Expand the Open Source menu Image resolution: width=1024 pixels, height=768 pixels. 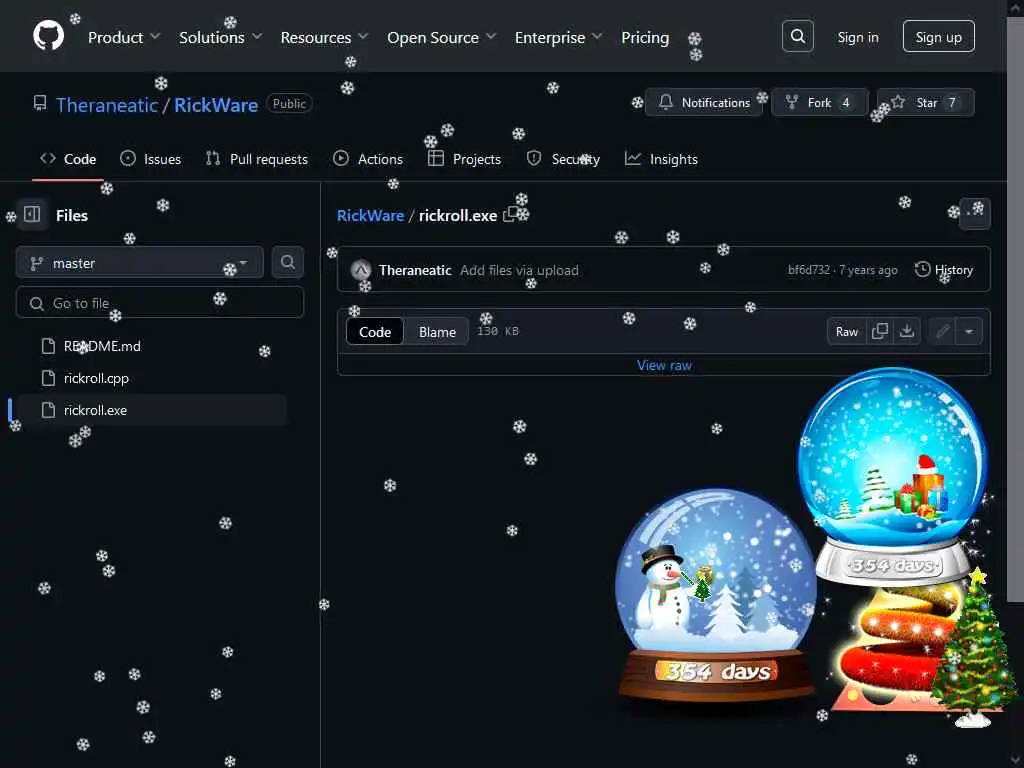pos(441,37)
